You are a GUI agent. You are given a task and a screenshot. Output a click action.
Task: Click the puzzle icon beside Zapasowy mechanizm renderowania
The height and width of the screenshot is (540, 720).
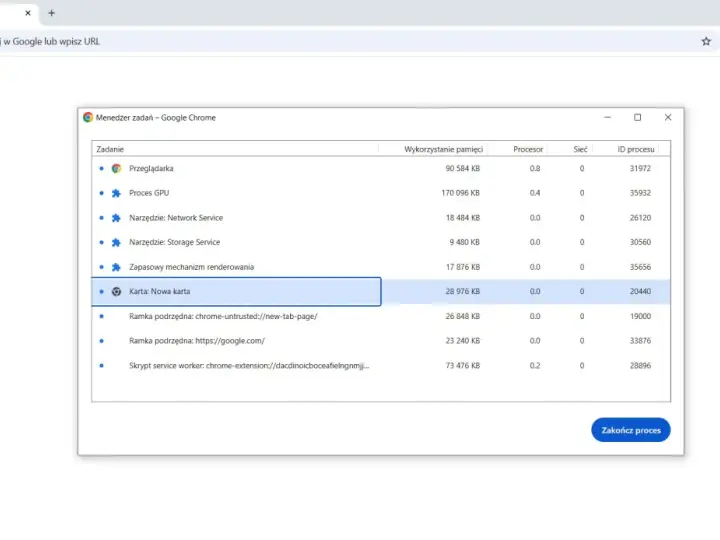click(116, 267)
